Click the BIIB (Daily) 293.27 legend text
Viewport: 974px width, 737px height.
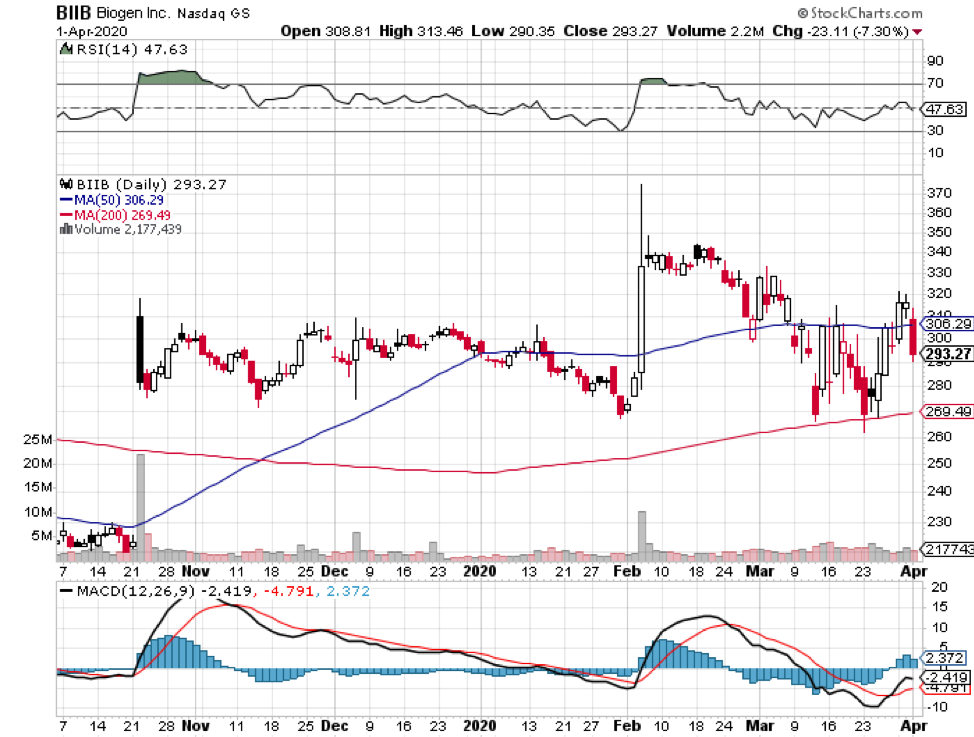(151, 184)
